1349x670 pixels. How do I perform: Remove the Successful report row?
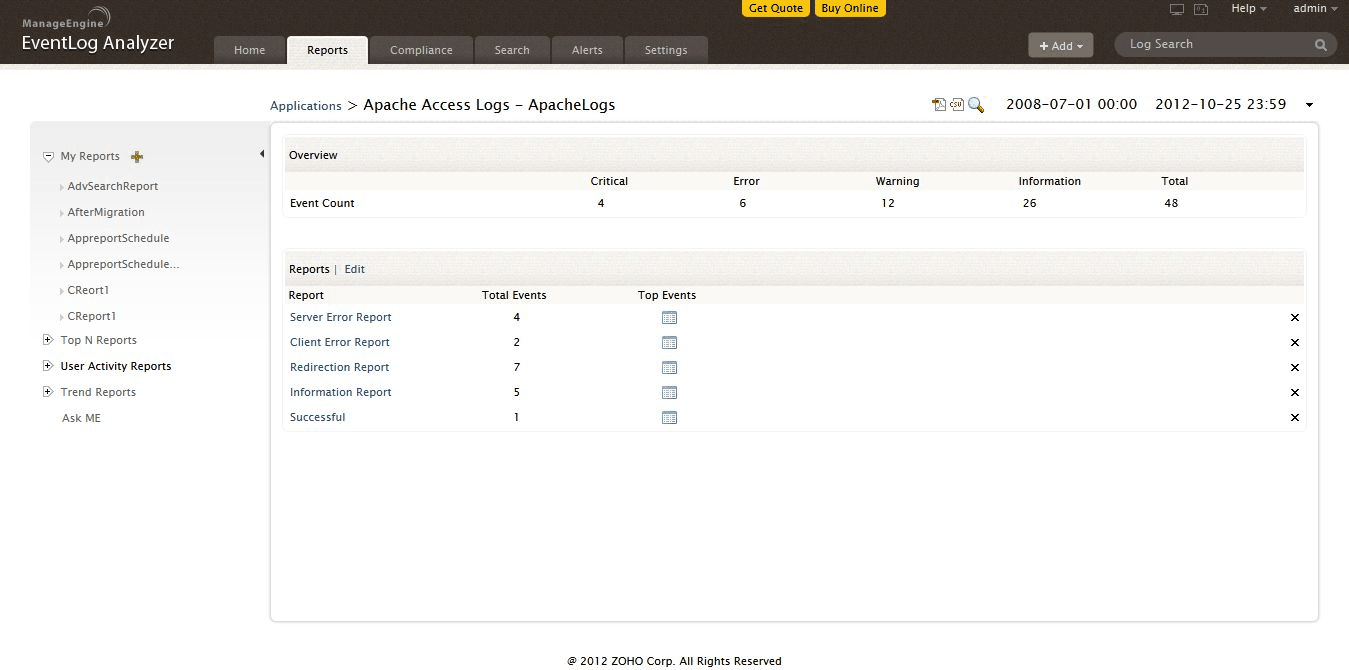click(x=1295, y=418)
